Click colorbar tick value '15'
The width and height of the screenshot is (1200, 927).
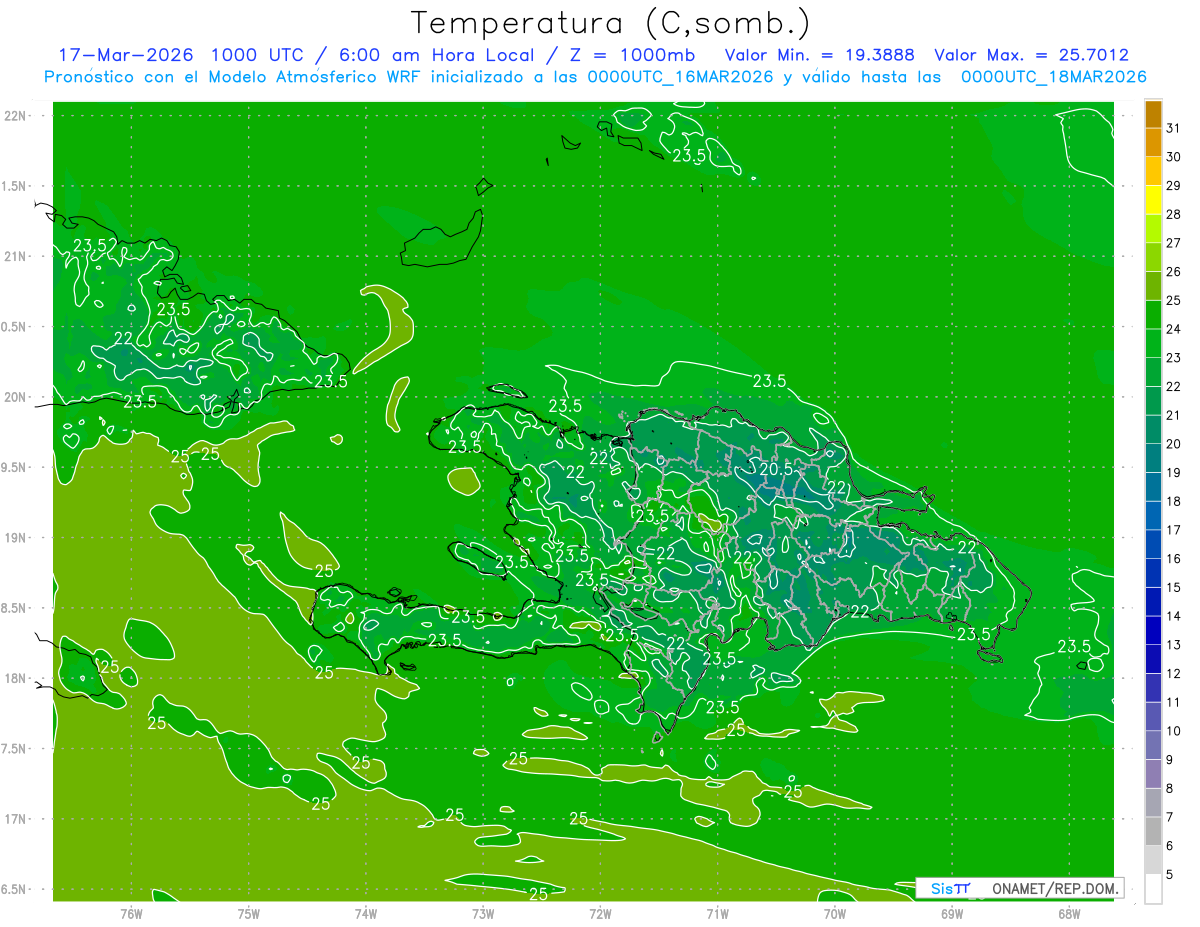tap(1173, 588)
